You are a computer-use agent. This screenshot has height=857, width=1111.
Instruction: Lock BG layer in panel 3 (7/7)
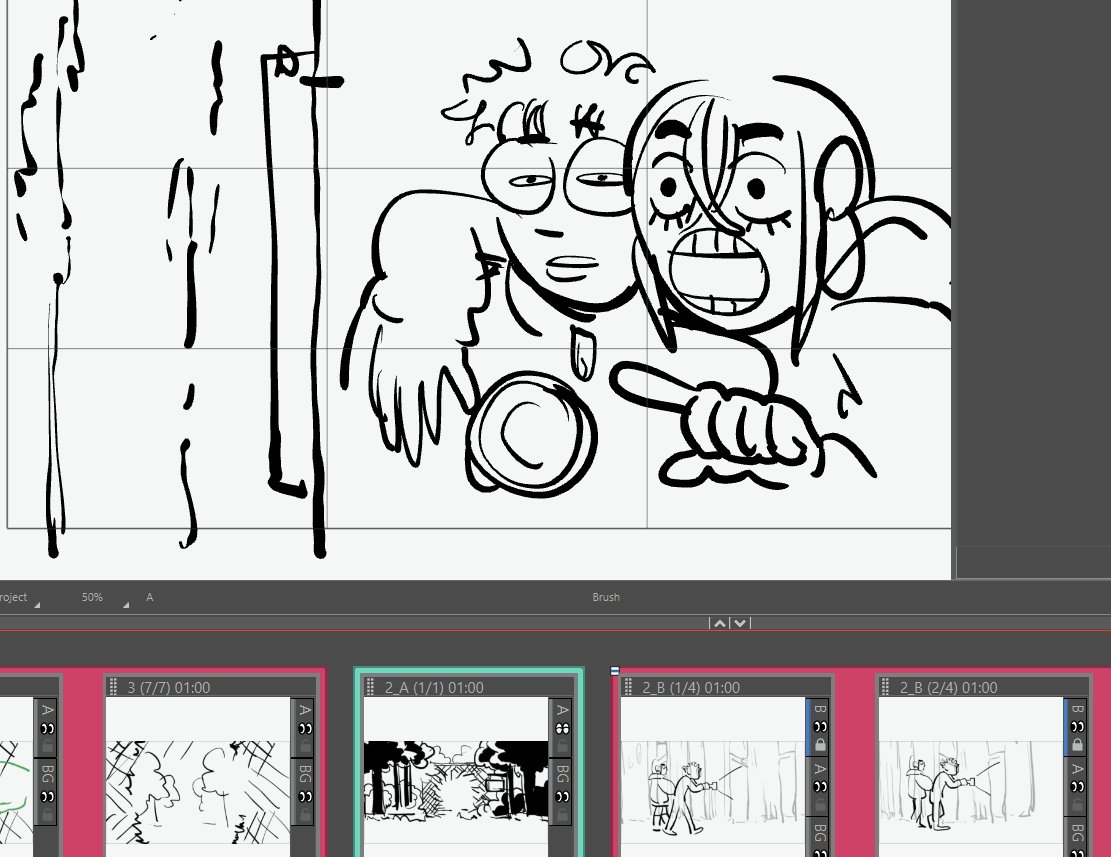[x=305, y=815]
